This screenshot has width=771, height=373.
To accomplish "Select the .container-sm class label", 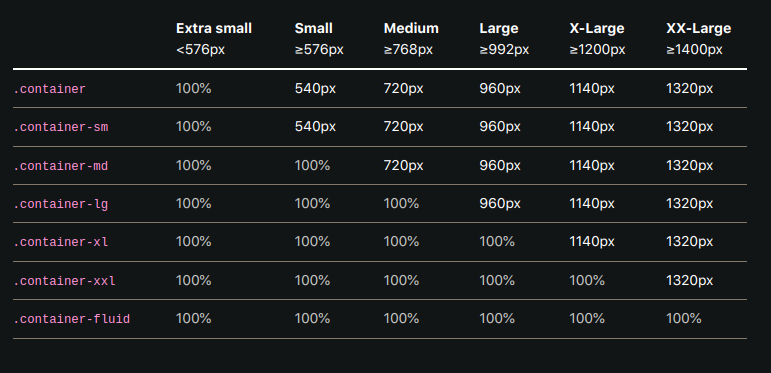I will tap(60, 127).
